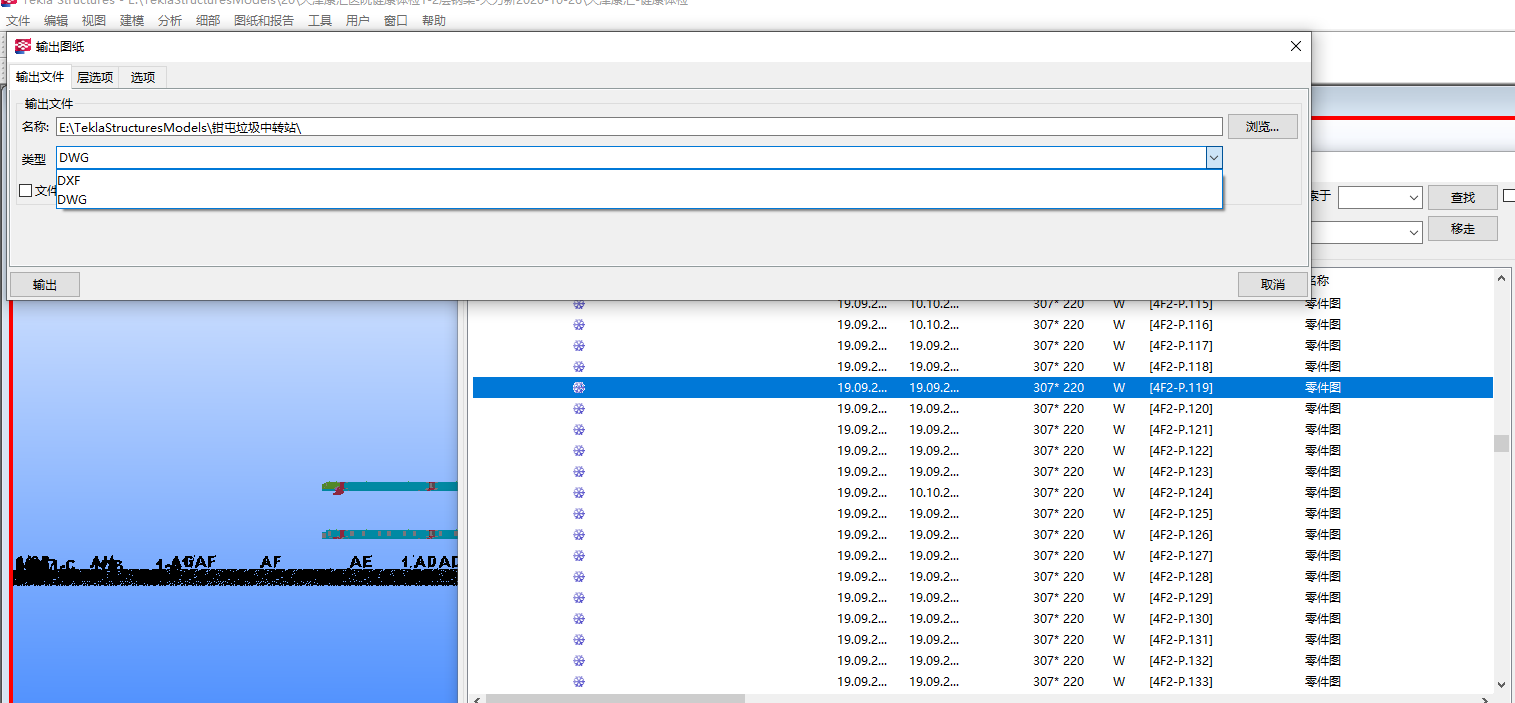Image resolution: width=1515 pixels, height=703 pixels.
Task: Switch to the 输出文件 tab
Action: (x=40, y=77)
